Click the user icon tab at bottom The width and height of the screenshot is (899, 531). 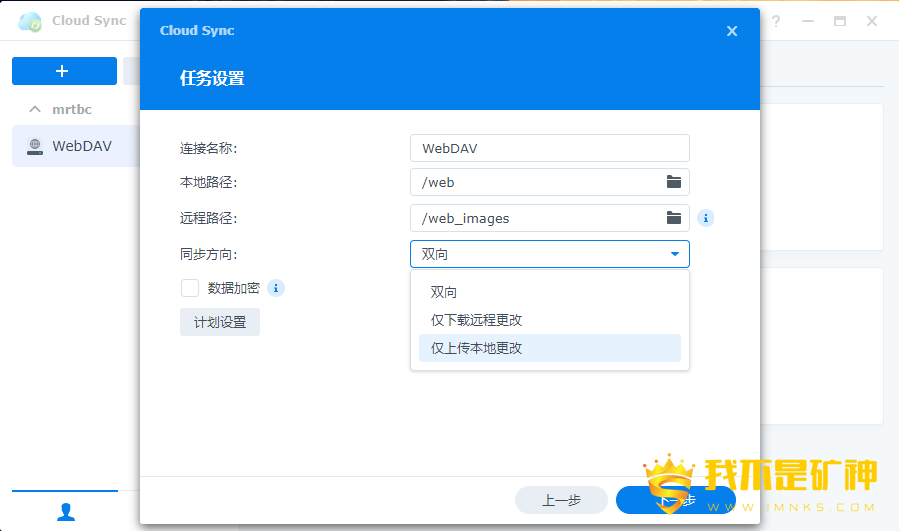point(65,512)
